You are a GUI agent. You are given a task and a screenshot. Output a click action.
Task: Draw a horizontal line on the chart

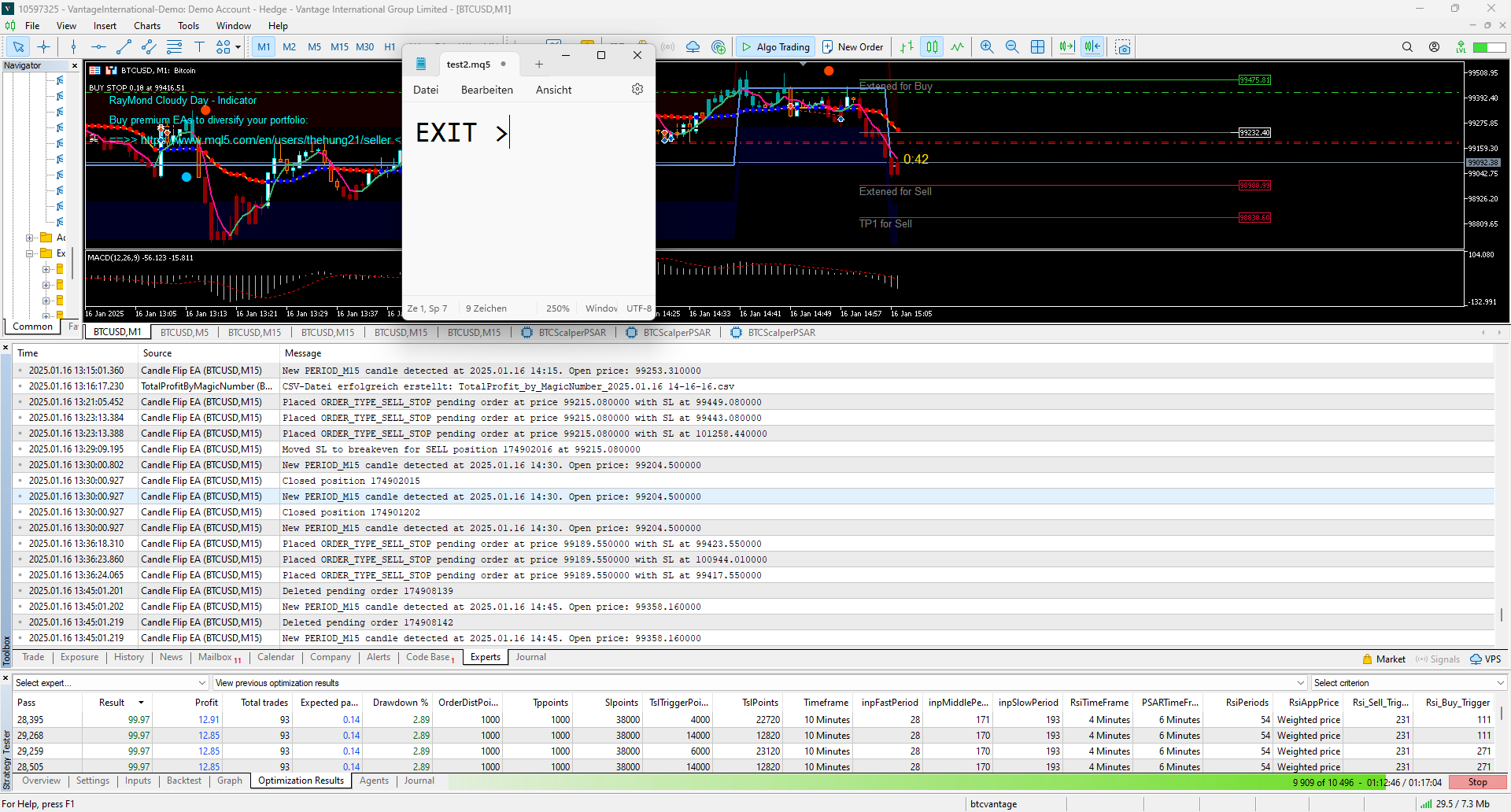98,47
